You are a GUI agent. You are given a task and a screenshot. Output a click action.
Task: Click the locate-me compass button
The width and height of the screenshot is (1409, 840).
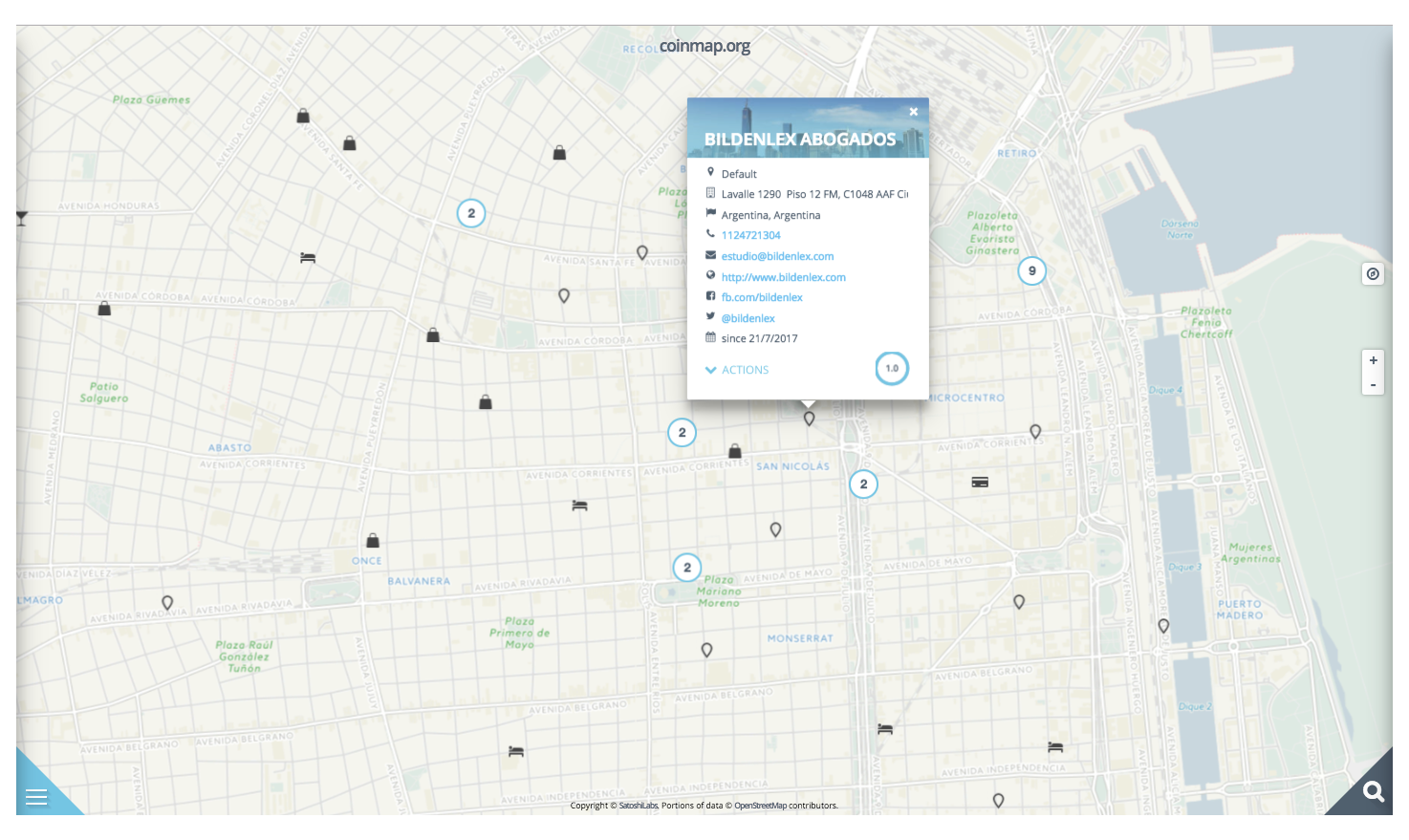point(1373,274)
